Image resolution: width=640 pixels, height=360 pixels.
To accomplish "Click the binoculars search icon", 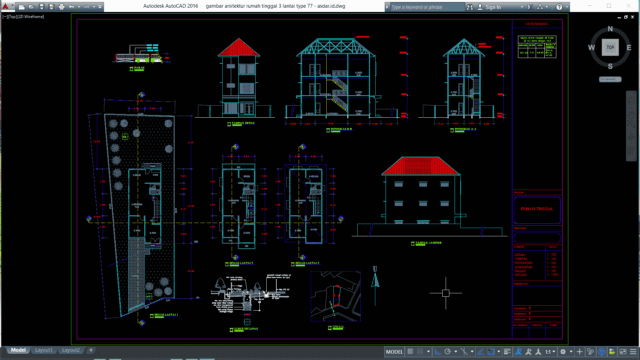I will pos(470,7).
